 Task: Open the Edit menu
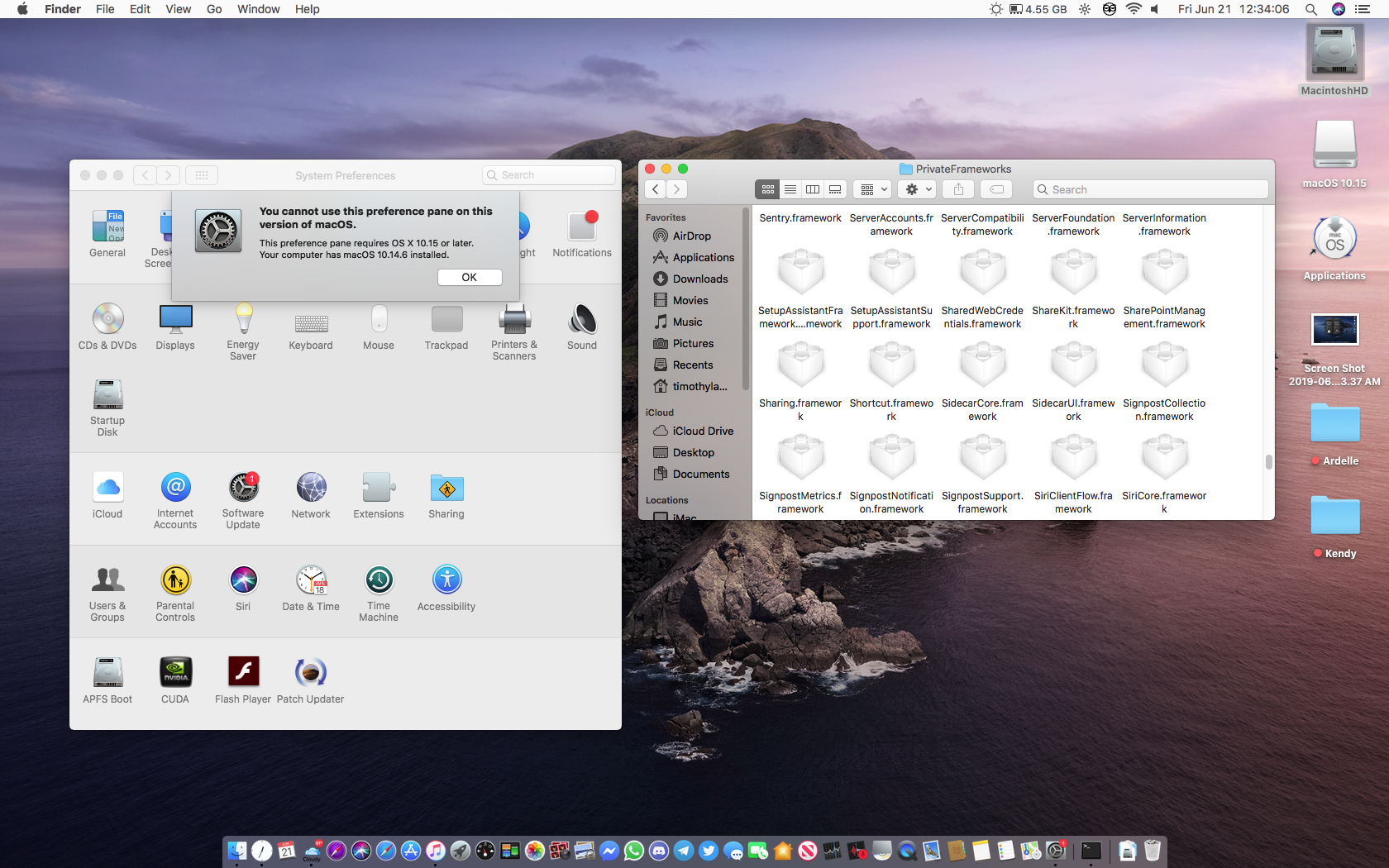point(140,9)
